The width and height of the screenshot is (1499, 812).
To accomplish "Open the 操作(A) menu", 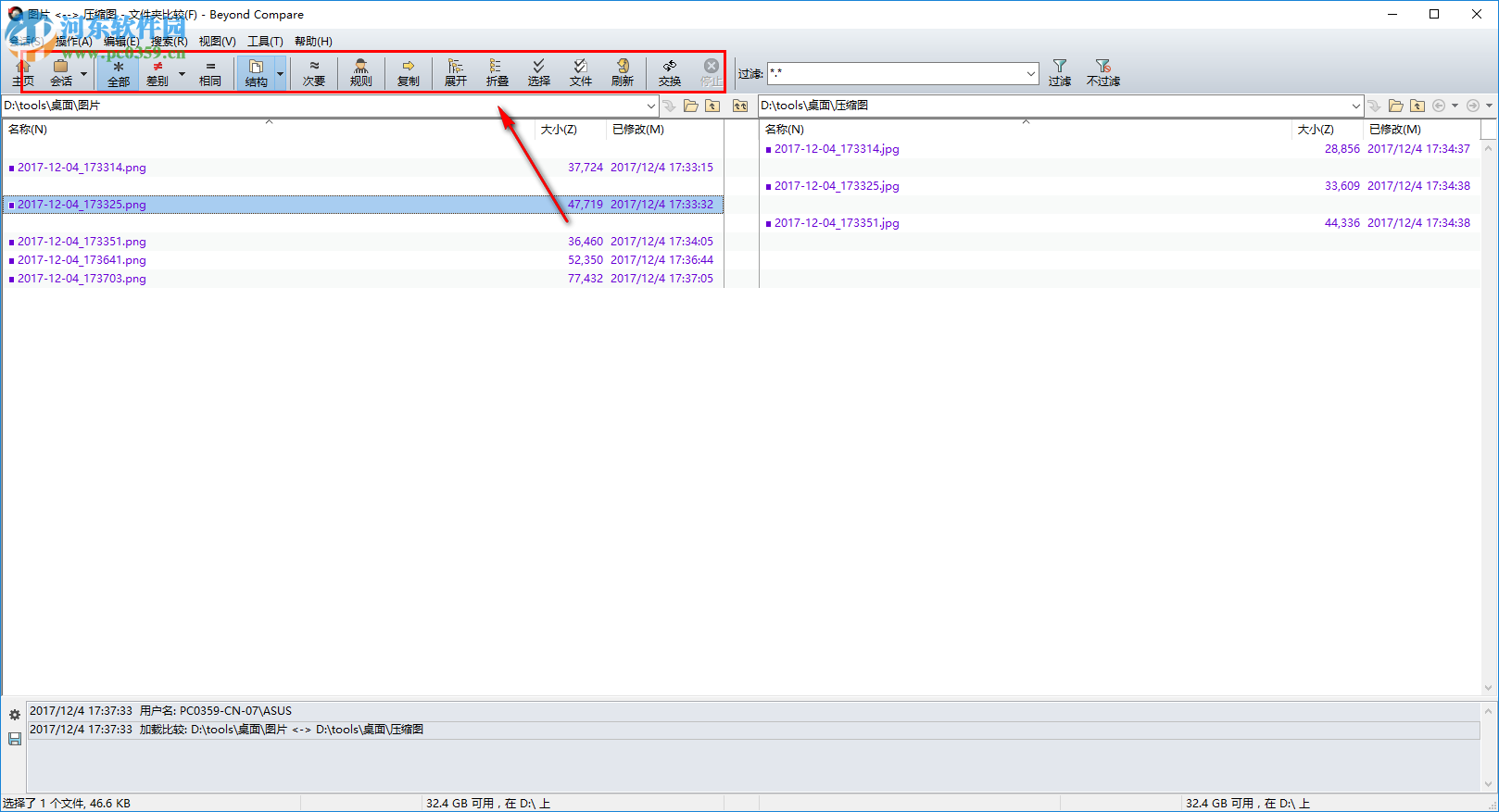I will coord(74,41).
